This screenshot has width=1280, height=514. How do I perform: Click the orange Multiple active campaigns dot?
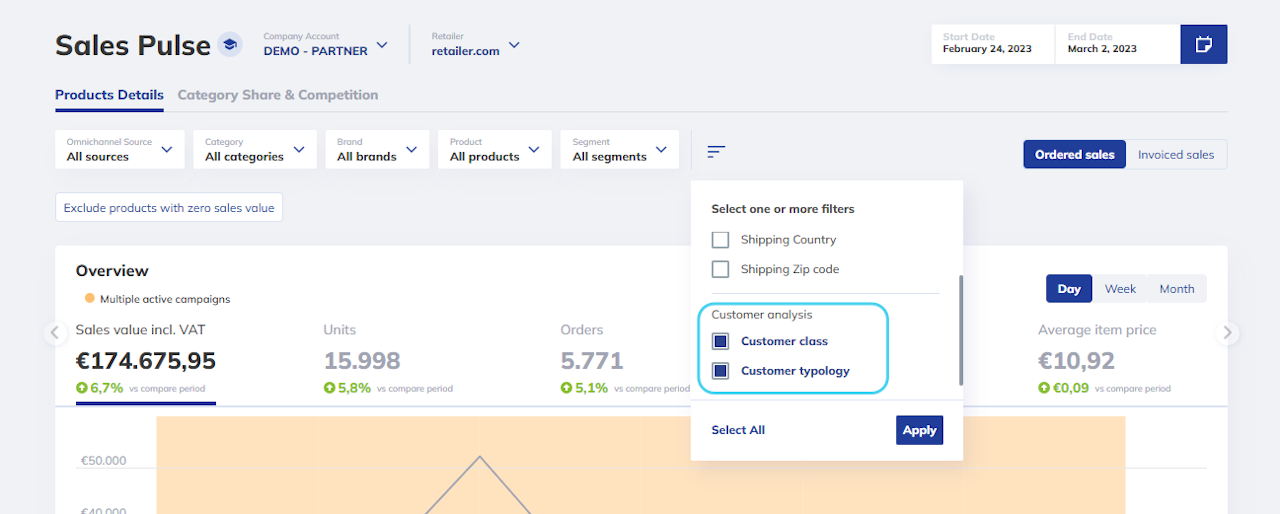coord(90,298)
